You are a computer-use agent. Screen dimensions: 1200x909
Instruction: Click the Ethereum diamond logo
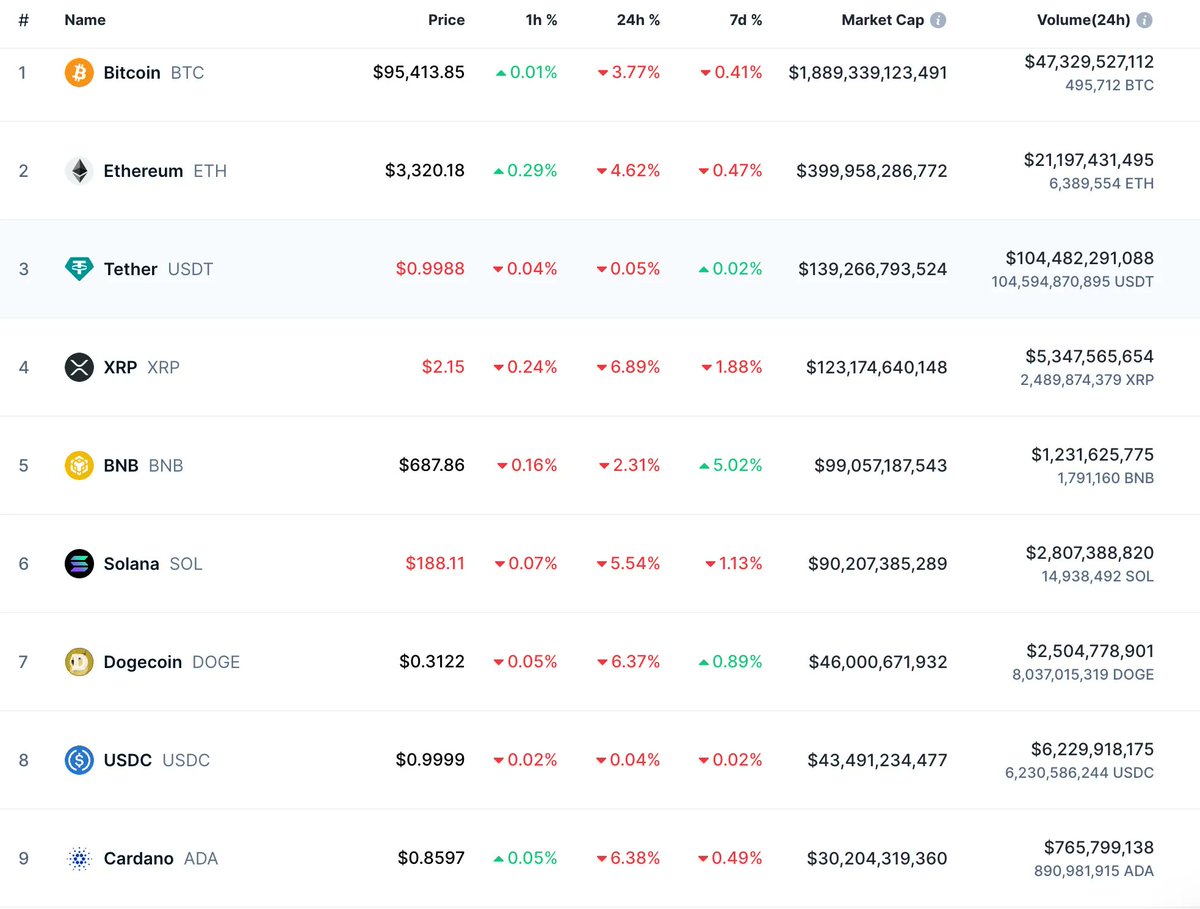(x=79, y=171)
